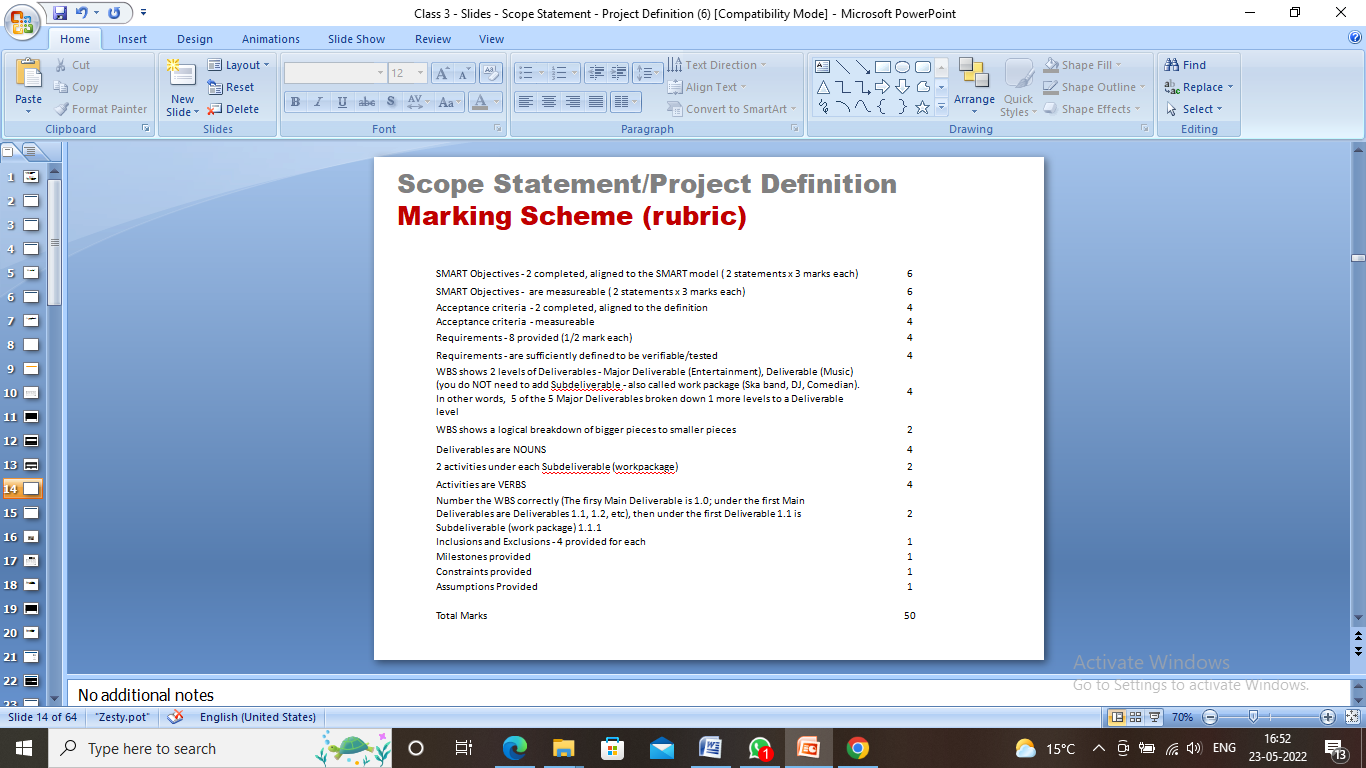Start Slide Show view from status bar

tap(1155, 717)
